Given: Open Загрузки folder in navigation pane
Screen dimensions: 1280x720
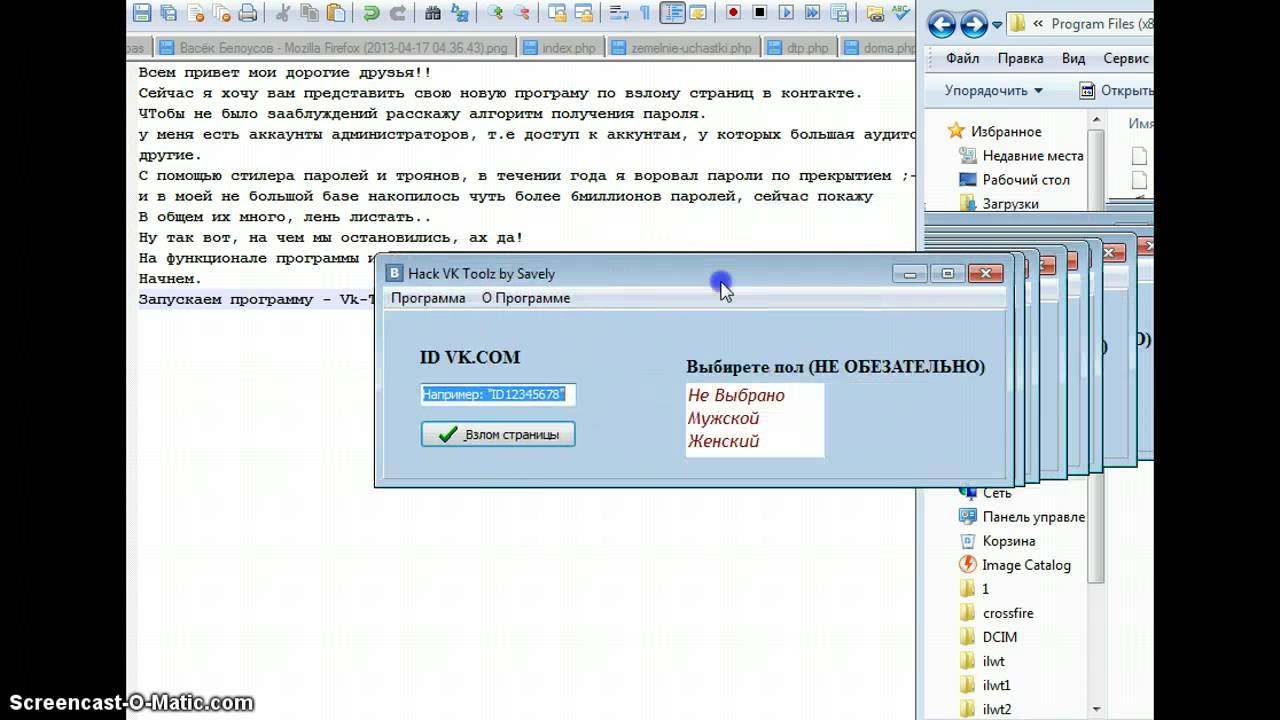Looking at the screenshot, I should (999, 203).
